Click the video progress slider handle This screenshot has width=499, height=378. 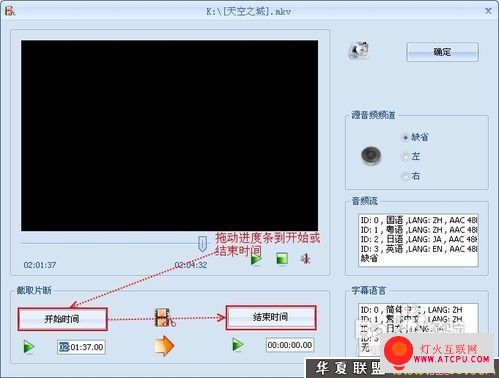click(202, 244)
